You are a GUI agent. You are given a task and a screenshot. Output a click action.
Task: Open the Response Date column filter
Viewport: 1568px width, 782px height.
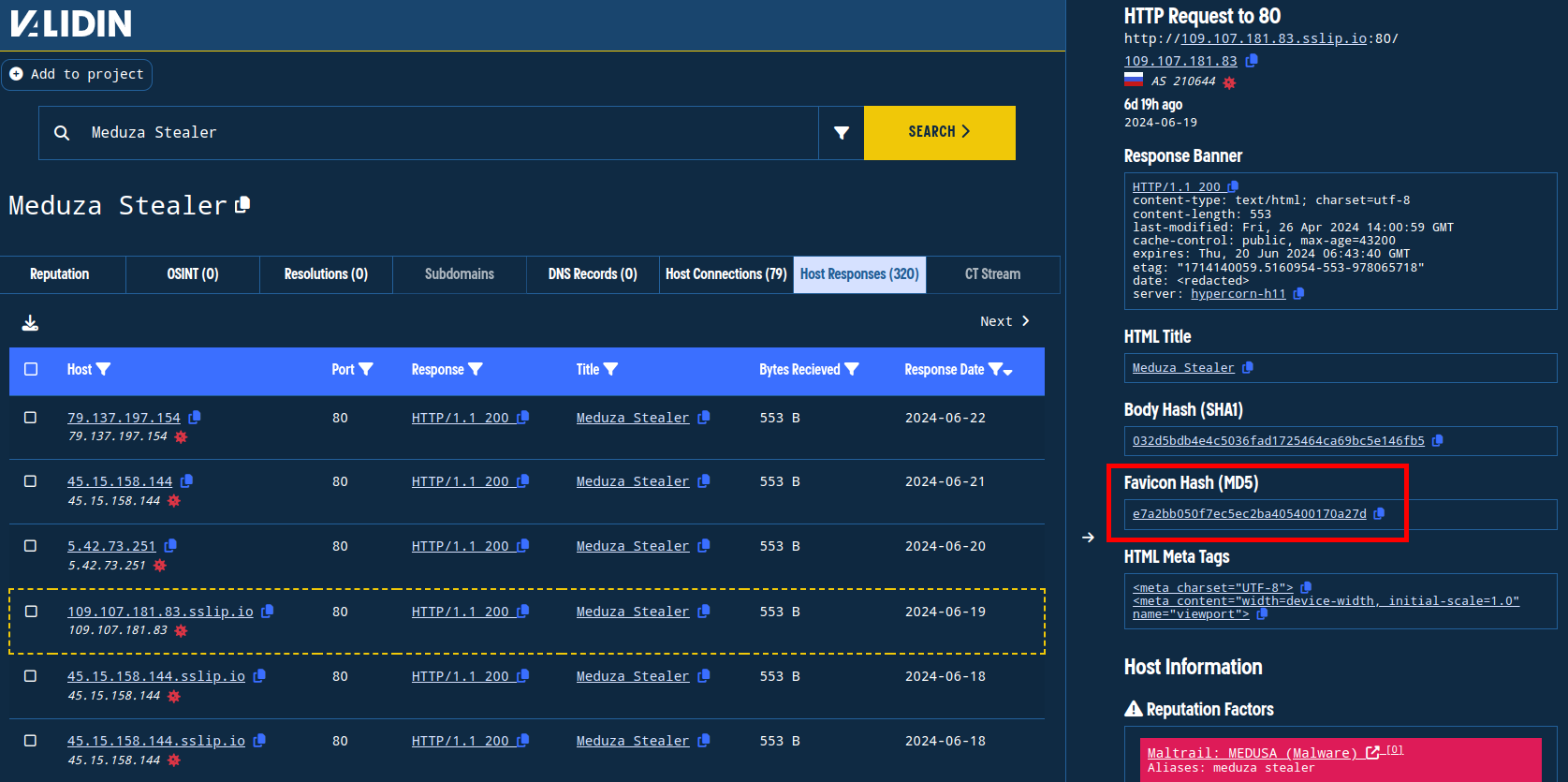pyautogui.click(x=995, y=369)
